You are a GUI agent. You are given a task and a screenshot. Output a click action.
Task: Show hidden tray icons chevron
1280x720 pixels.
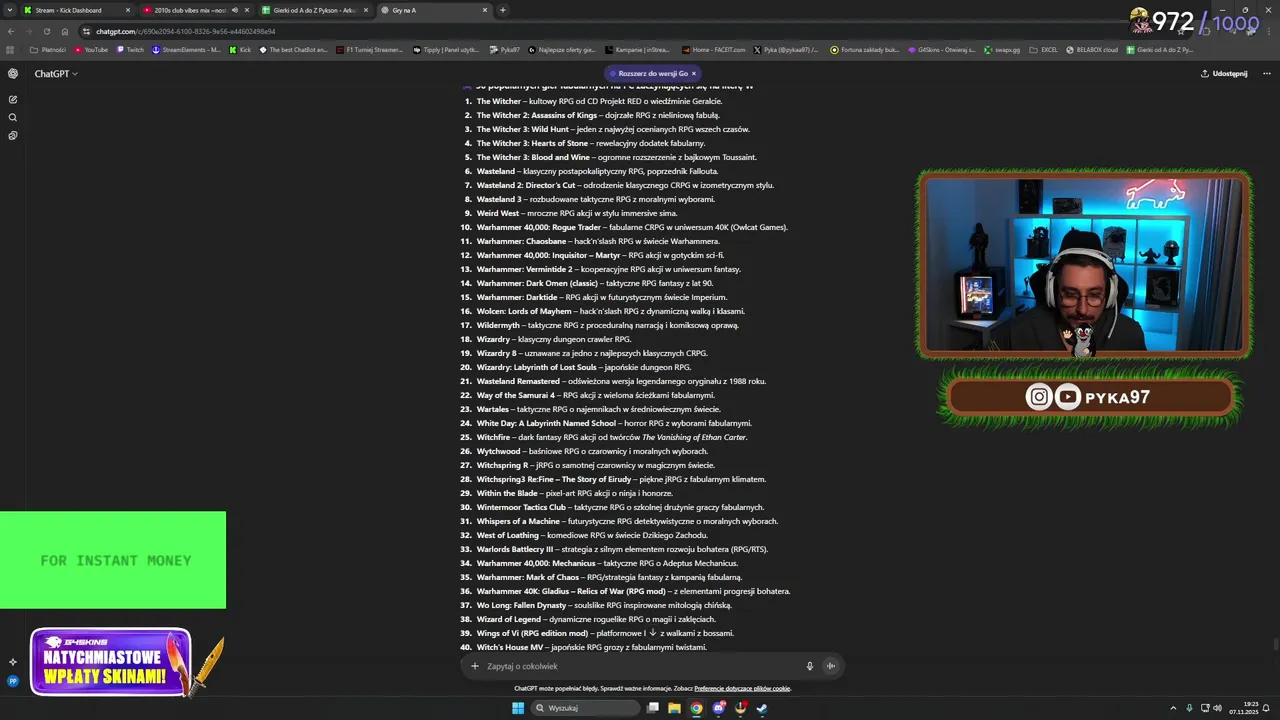1174,708
